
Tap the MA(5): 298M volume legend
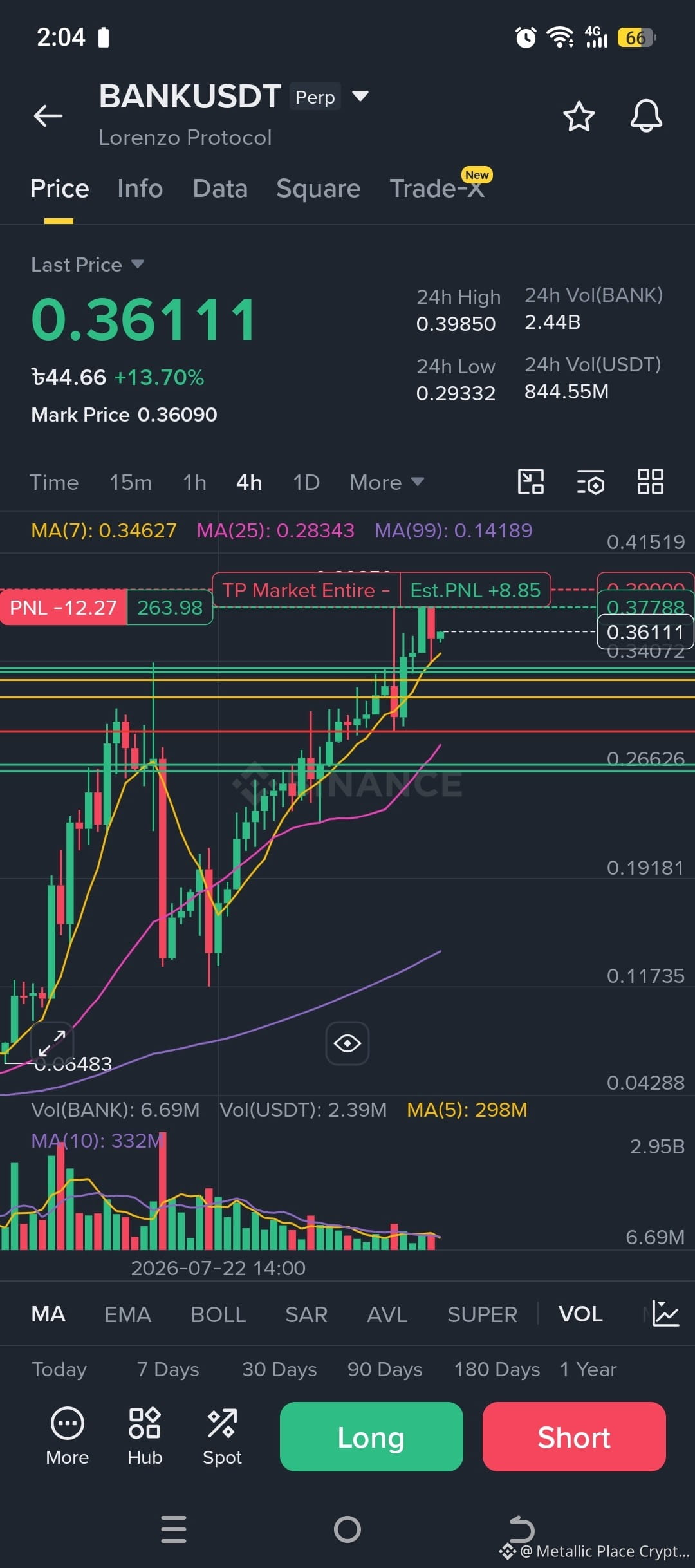(467, 1110)
